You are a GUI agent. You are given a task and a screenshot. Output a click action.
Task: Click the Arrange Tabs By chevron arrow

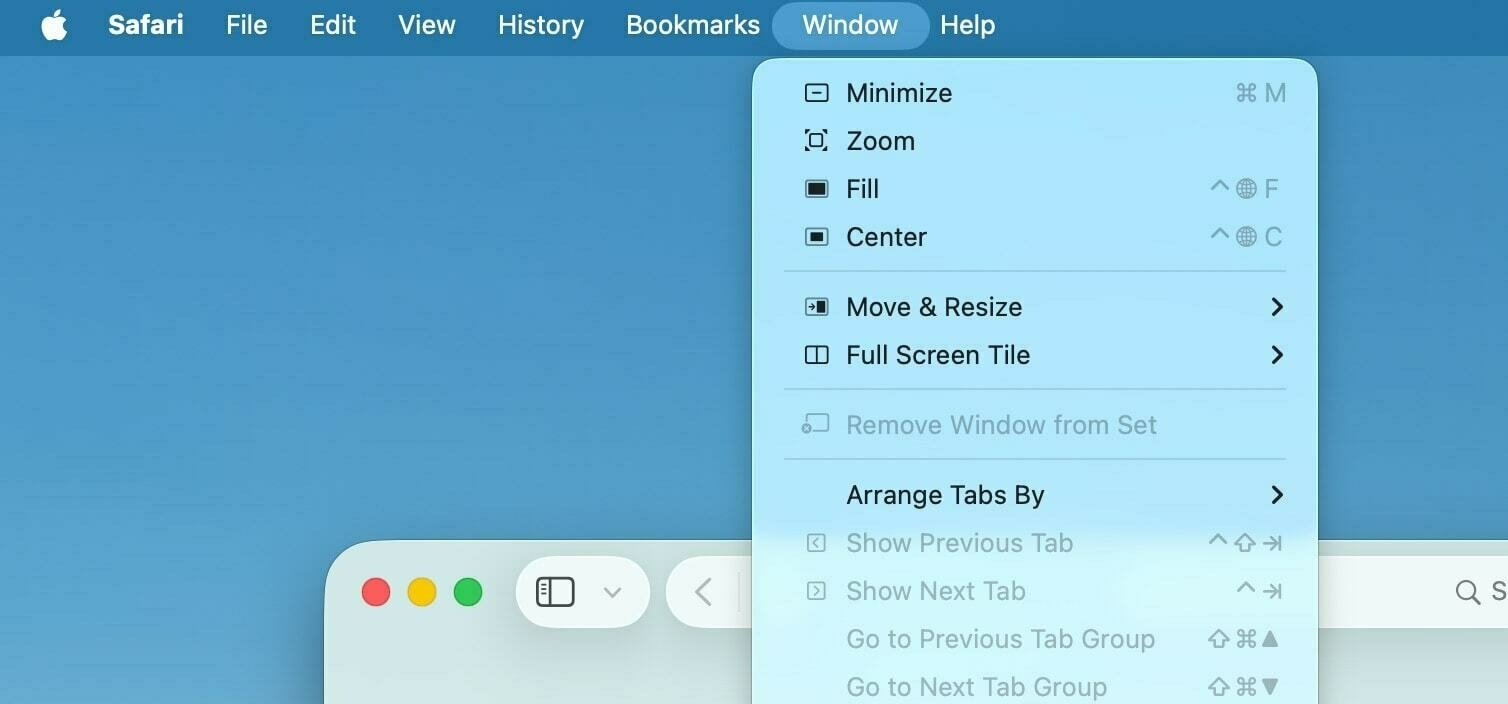1276,495
